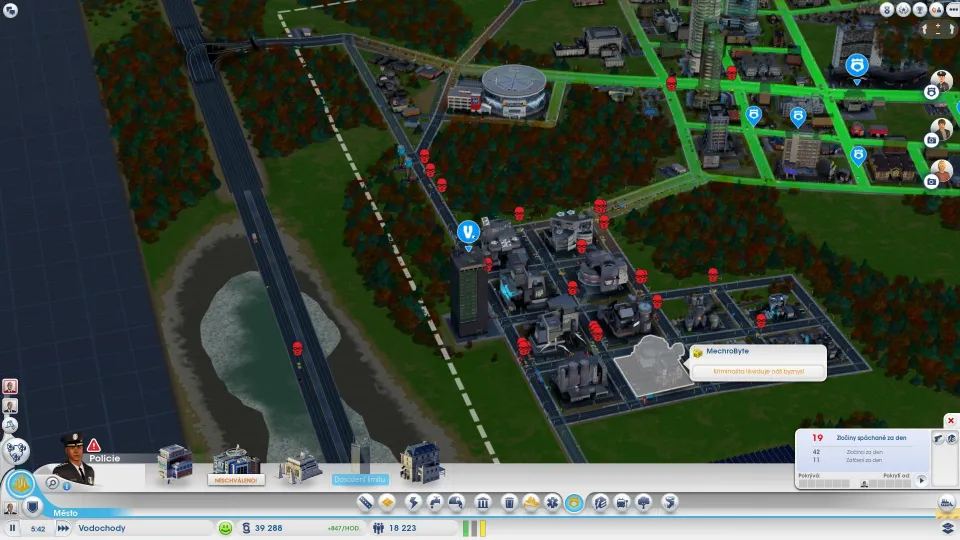This screenshot has height=540, width=960.
Task: Select the building marked NESCHVÁLENO!
Action: click(x=236, y=465)
